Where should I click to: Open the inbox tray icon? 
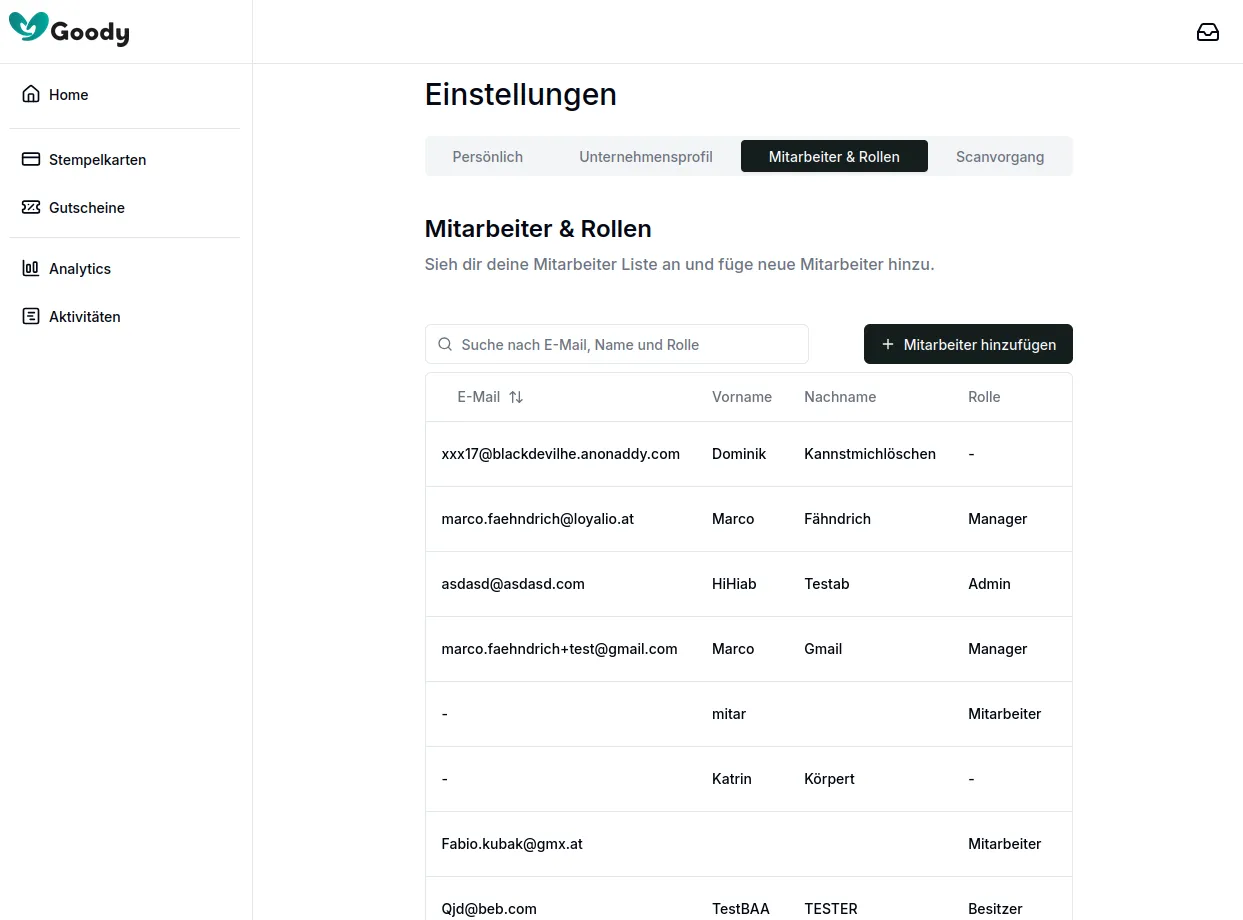pos(1208,32)
